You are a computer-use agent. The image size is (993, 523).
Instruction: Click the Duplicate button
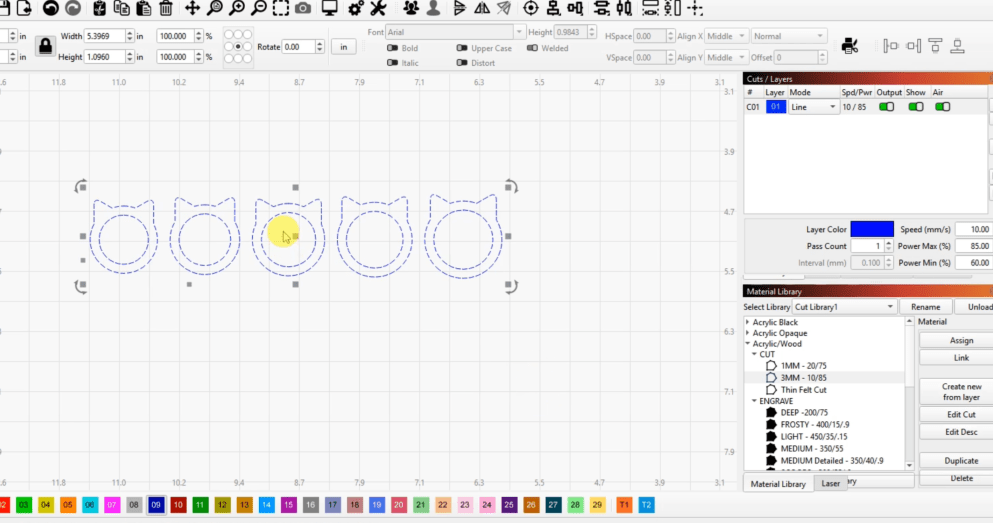pos(960,461)
